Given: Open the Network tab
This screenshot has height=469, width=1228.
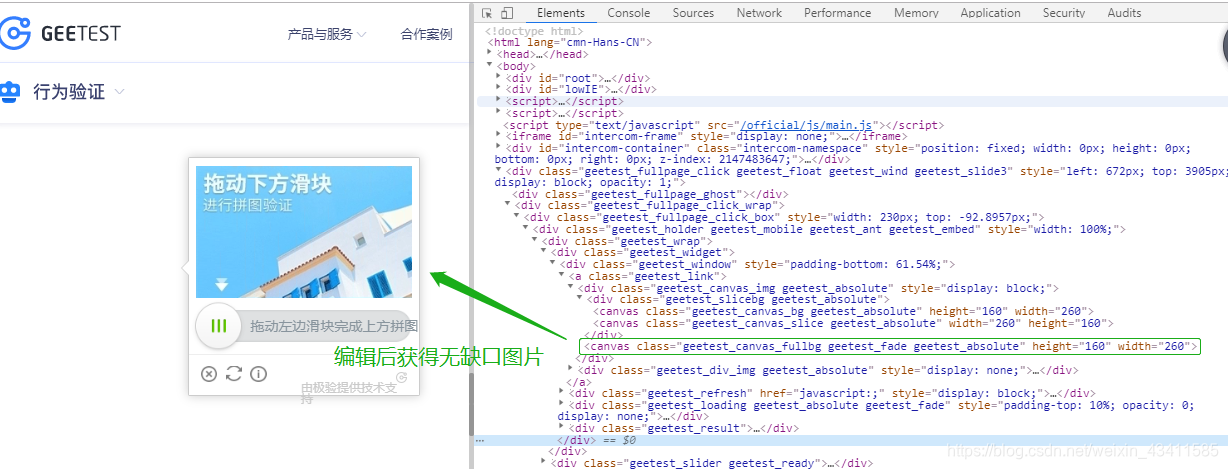Looking at the screenshot, I should pos(759,13).
